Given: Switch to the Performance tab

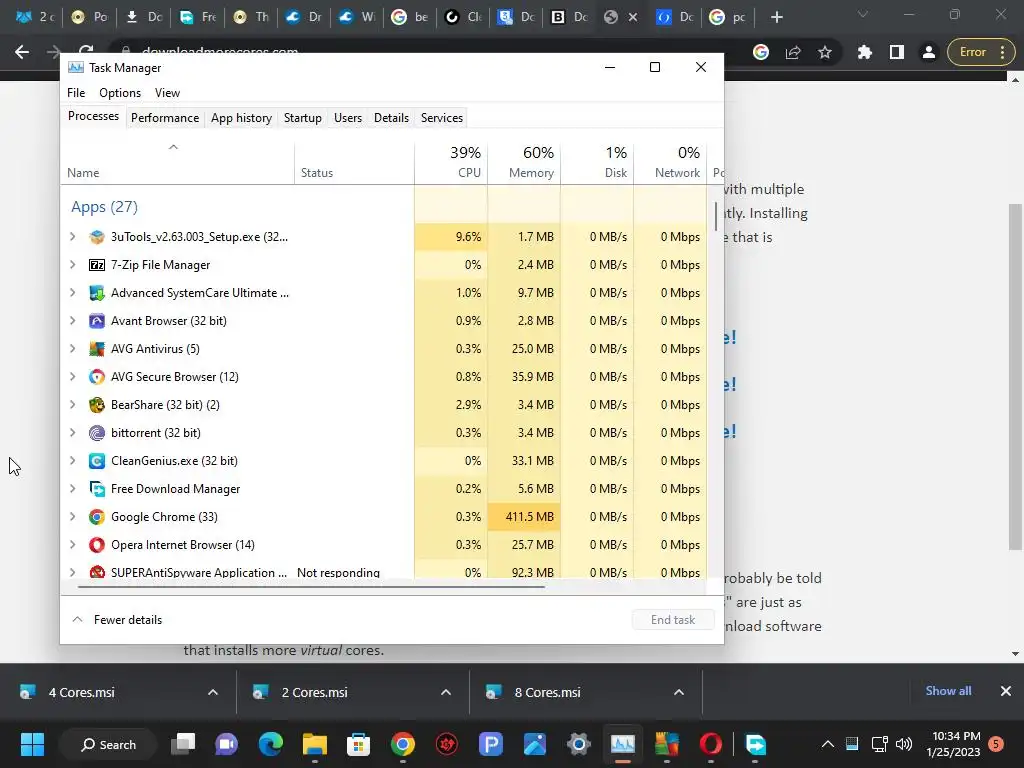Looking at the screenshot, I should [165, 118].
